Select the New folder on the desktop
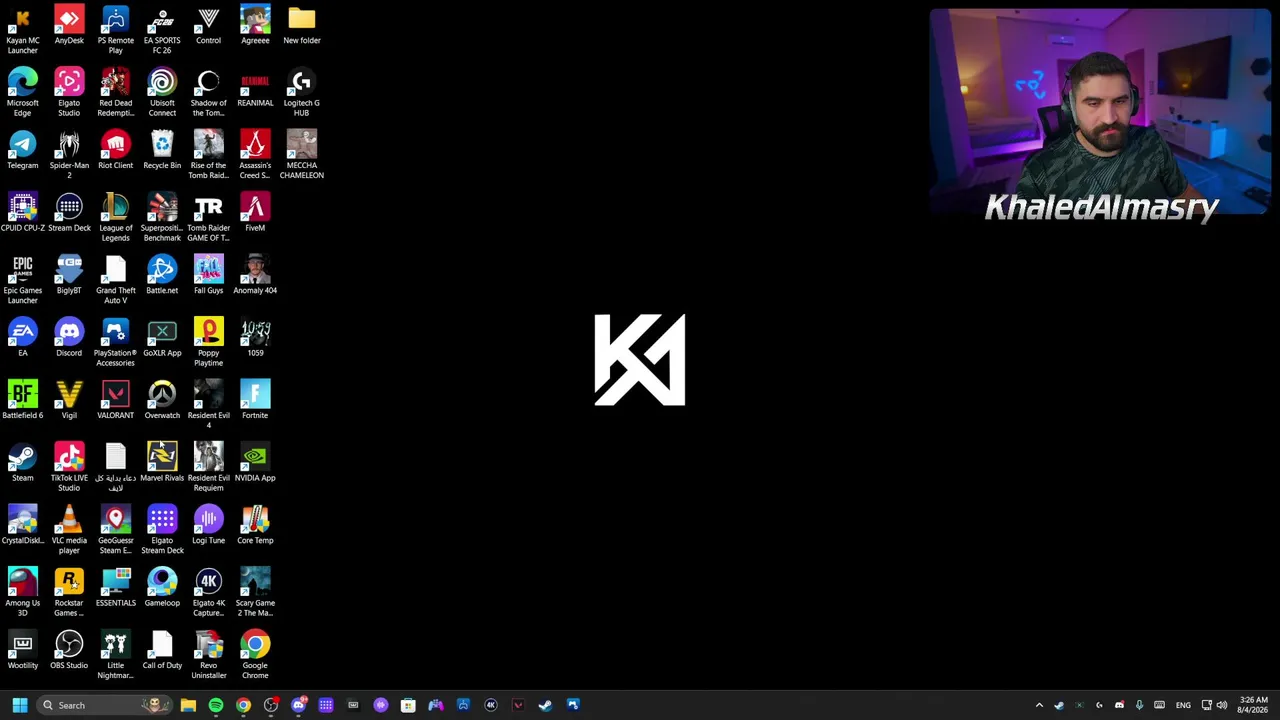Image resolution: width=1280 pixels, height=720 pixels. point(302,26)
